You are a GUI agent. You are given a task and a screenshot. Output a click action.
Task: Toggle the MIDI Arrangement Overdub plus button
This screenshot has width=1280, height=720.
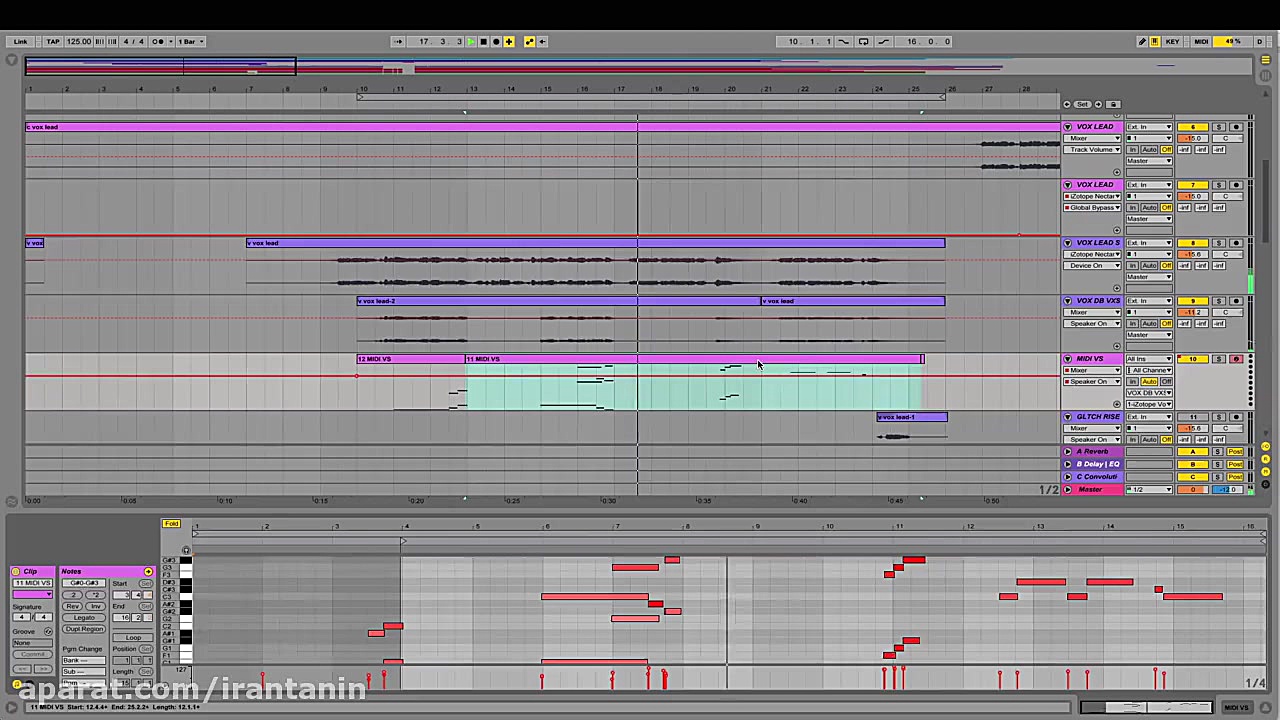click(509, 41)
